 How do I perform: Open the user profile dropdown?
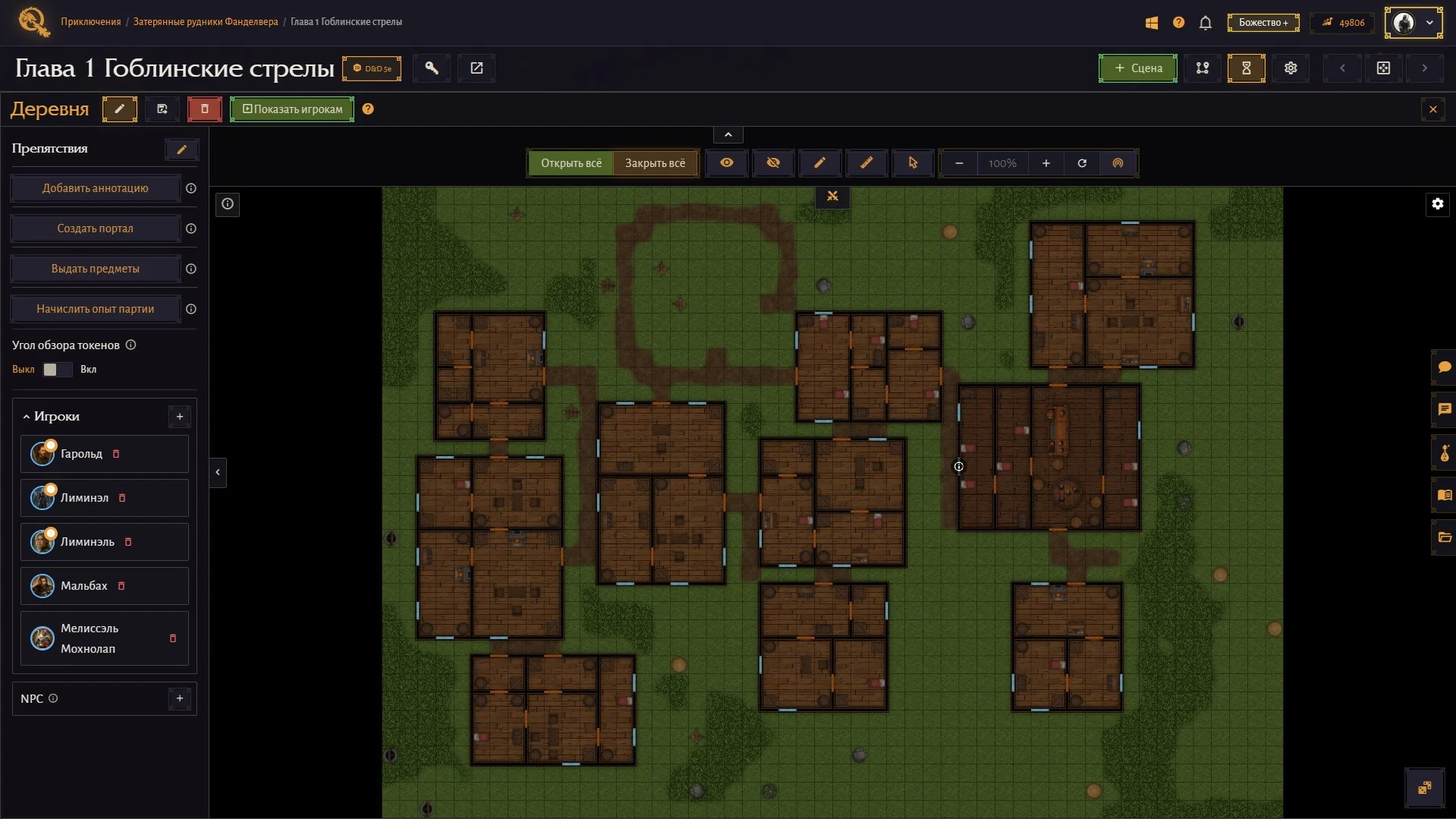pyautogui.click(x=1414, y=23)
